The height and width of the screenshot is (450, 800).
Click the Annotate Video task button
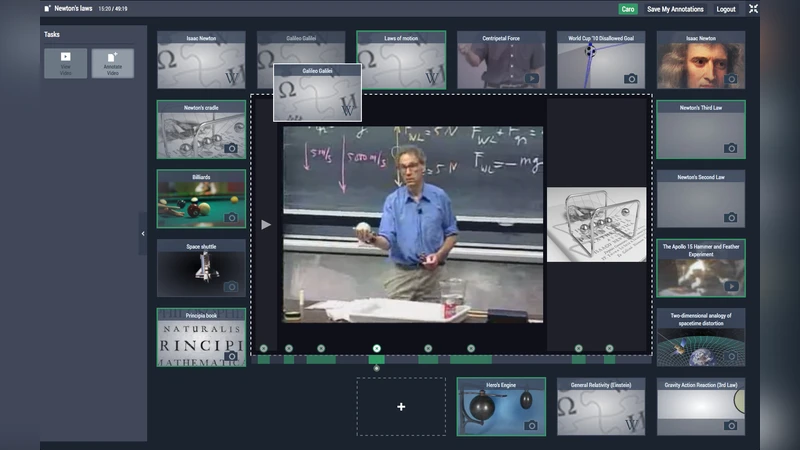pyautogui.click(x=112, y=63)
